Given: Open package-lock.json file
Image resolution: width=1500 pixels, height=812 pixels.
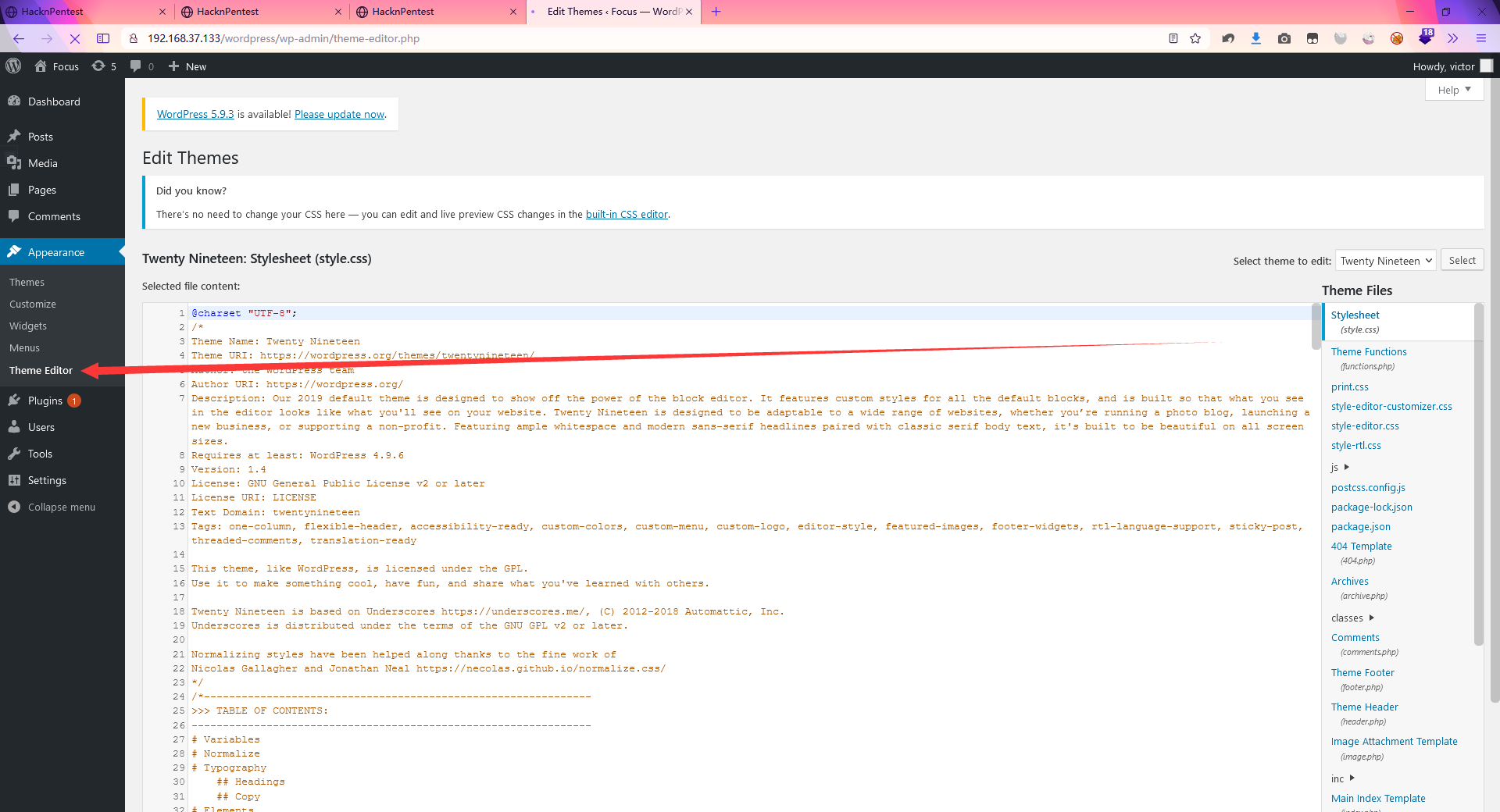Looking at the screenshot, I should click(x=1371, y=507).
